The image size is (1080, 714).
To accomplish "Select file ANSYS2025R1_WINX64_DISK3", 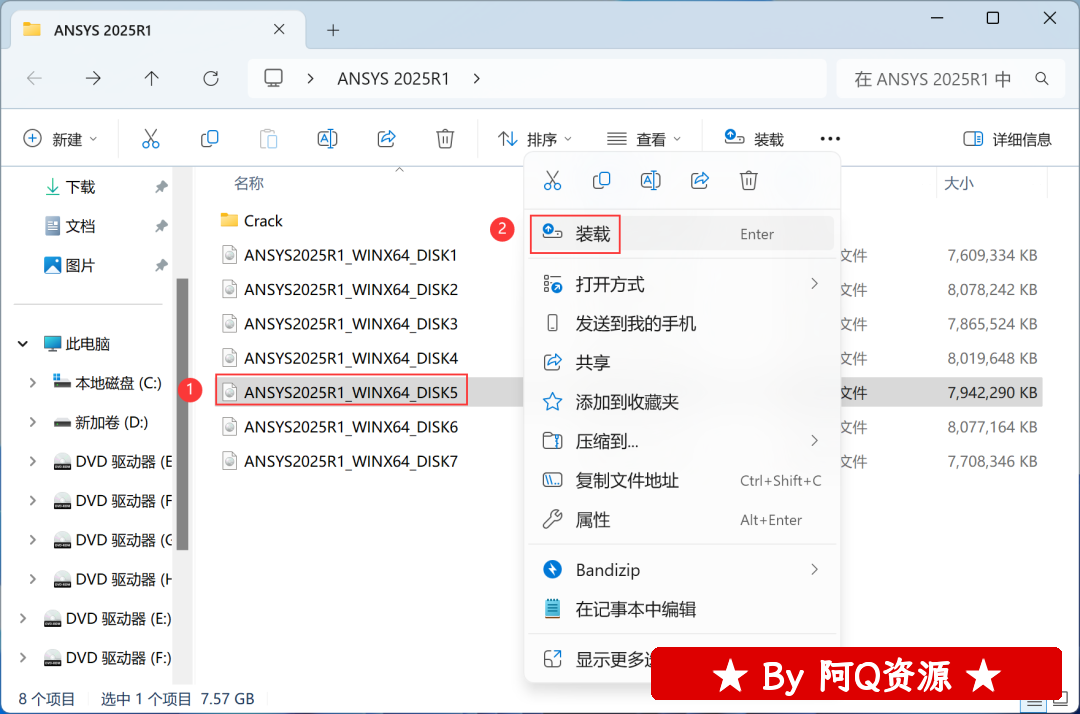I will pos(340,324).
